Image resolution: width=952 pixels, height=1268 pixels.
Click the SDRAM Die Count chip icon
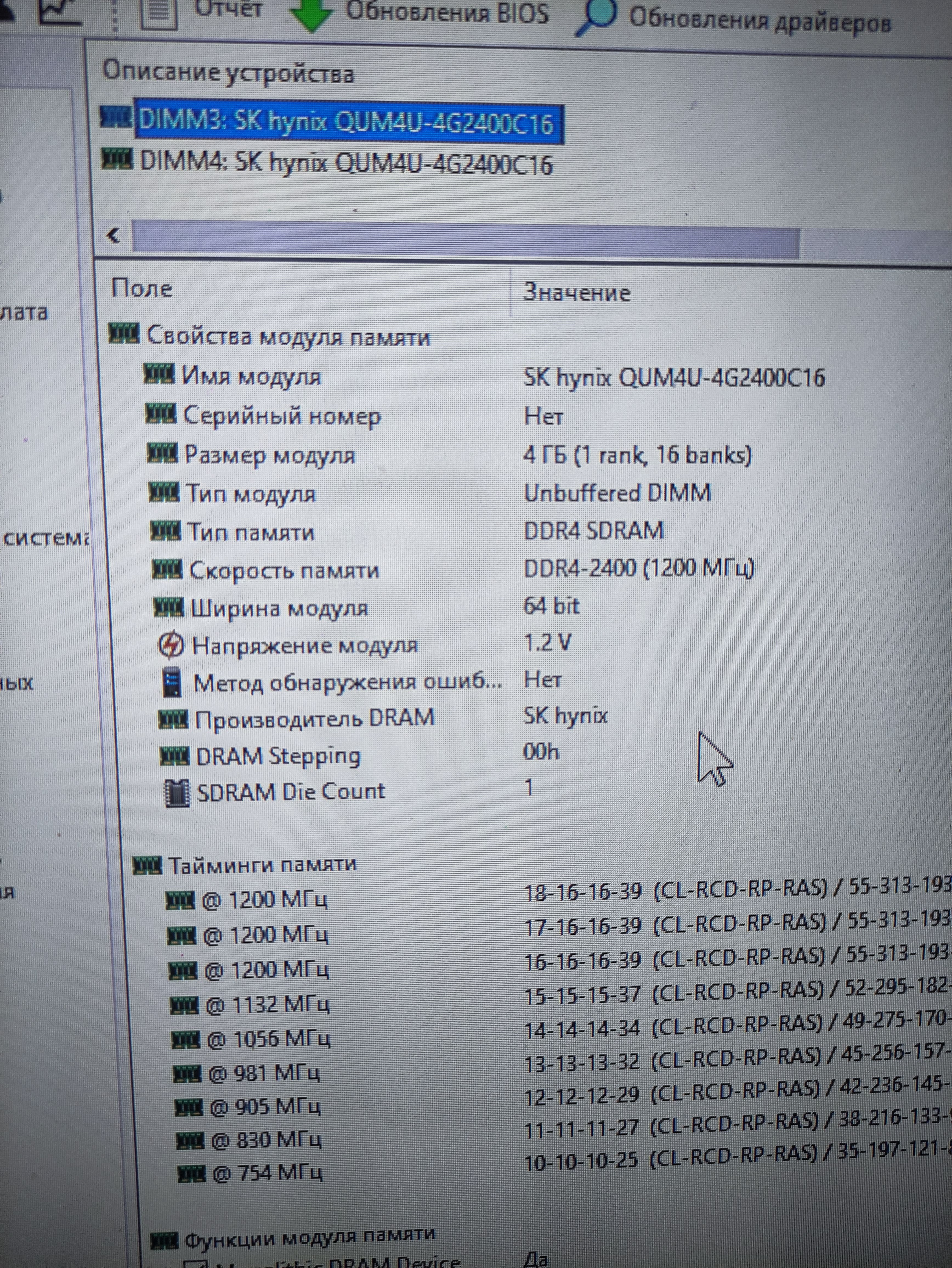[177, 793]
